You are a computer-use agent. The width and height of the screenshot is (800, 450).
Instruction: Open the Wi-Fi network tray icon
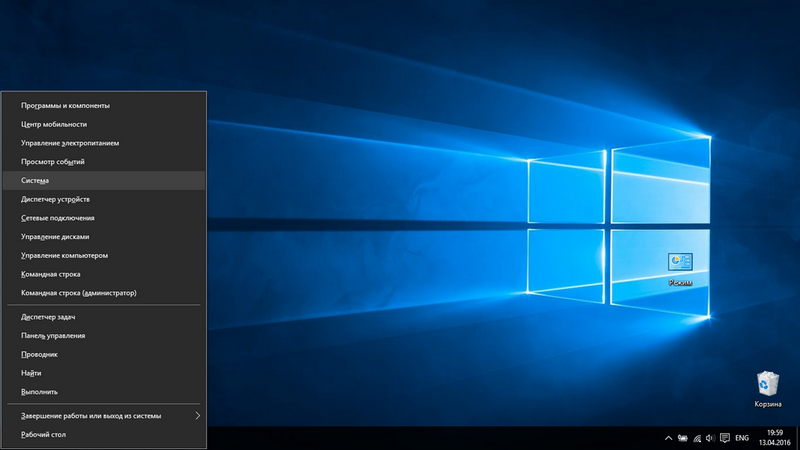click(x=696, y=438)
